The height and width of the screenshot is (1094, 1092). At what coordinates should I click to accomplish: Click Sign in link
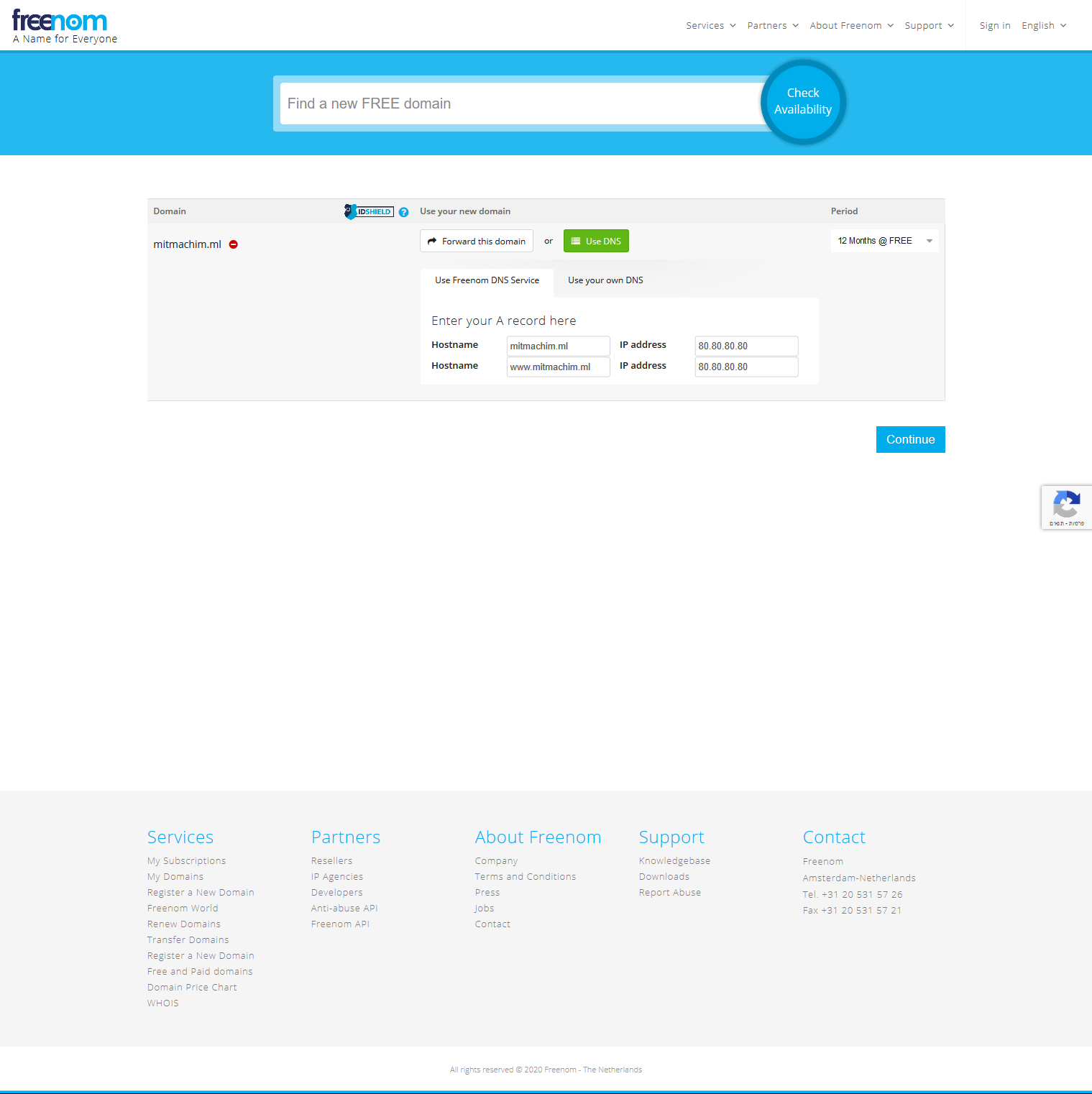click(x=995, y=25)
